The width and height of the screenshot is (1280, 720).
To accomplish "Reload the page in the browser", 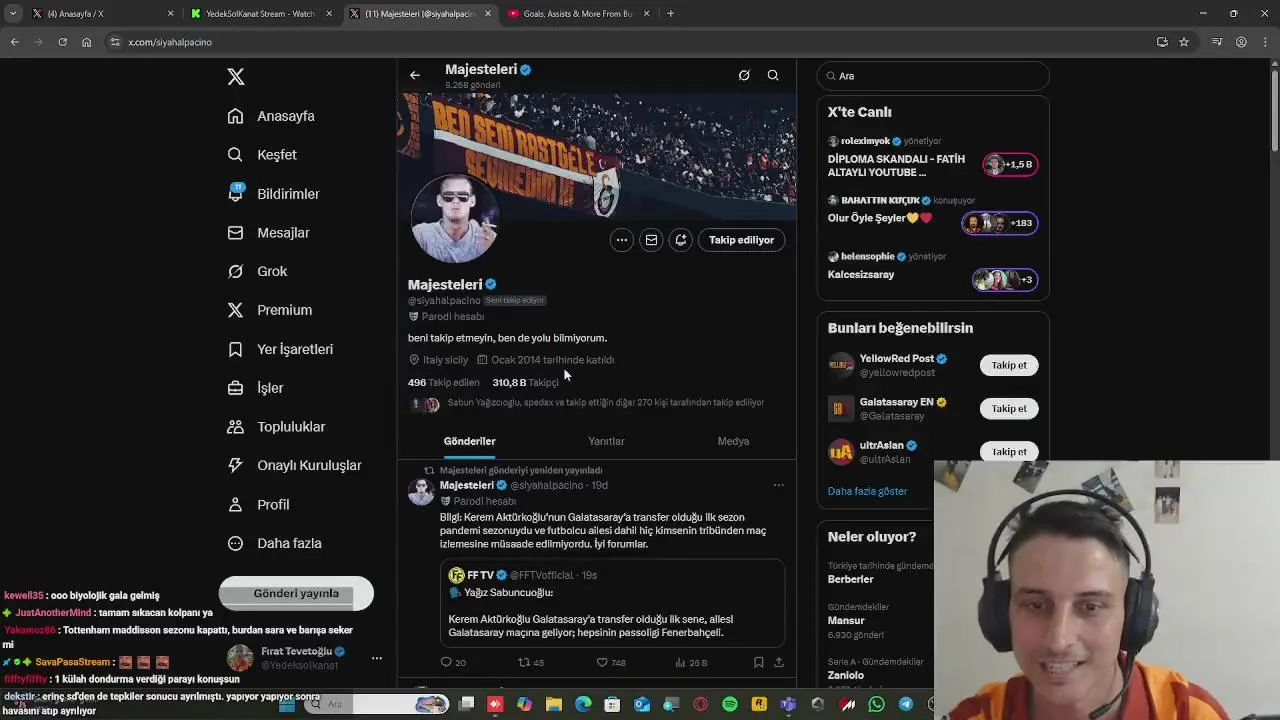I will tap(62, 42).
